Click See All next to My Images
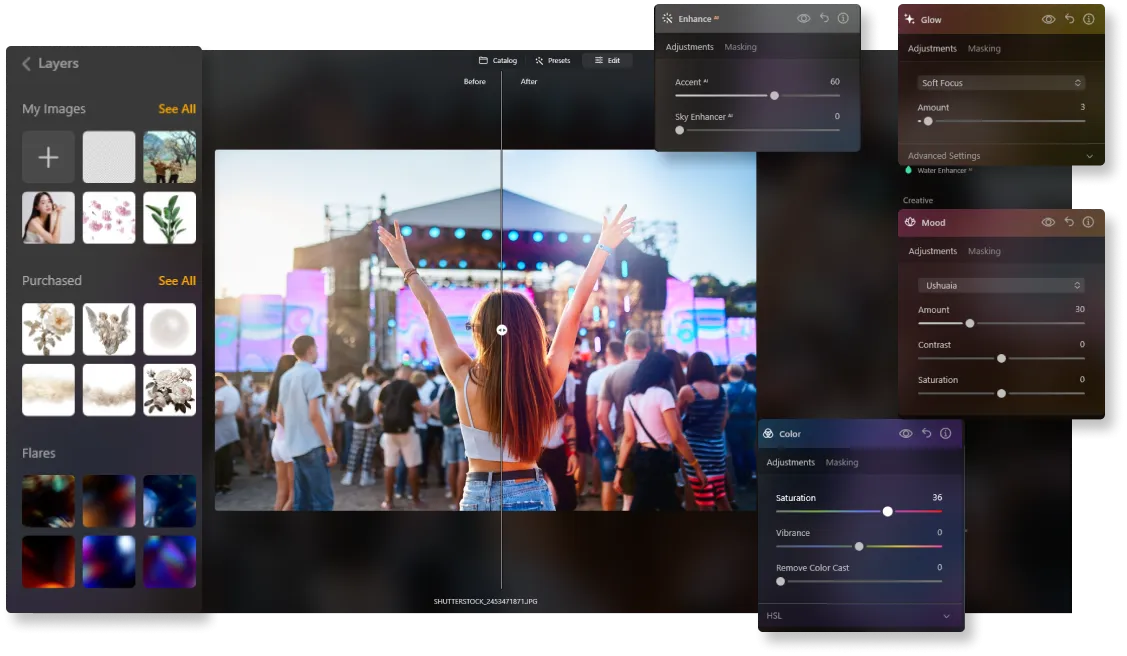Screen dimensions: 1127x656 click(x=177, y=109)
